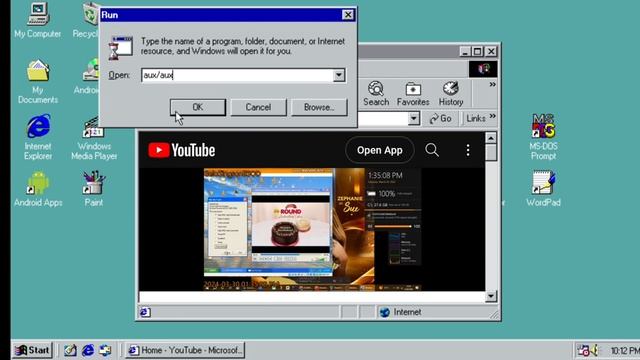Cancel the Run dialog
Image resolution: width=640 pixels, height=360 pixels.
258,107
